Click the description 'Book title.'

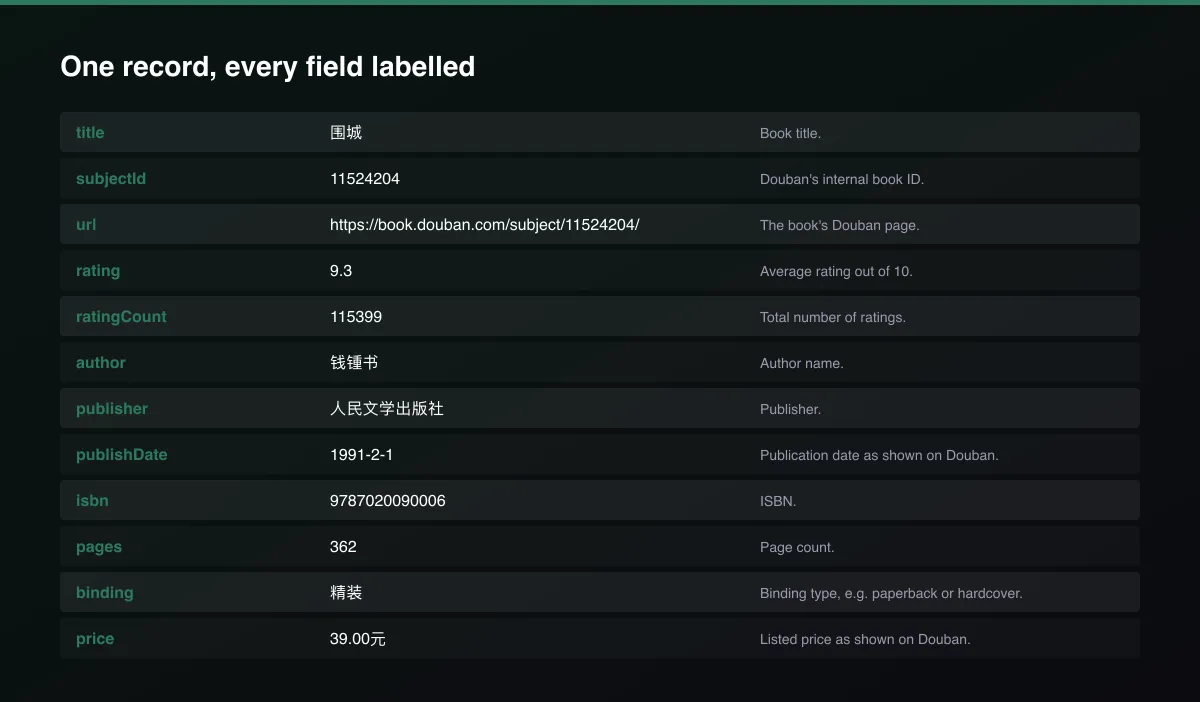pyautogui.click(x=790, y=133)
